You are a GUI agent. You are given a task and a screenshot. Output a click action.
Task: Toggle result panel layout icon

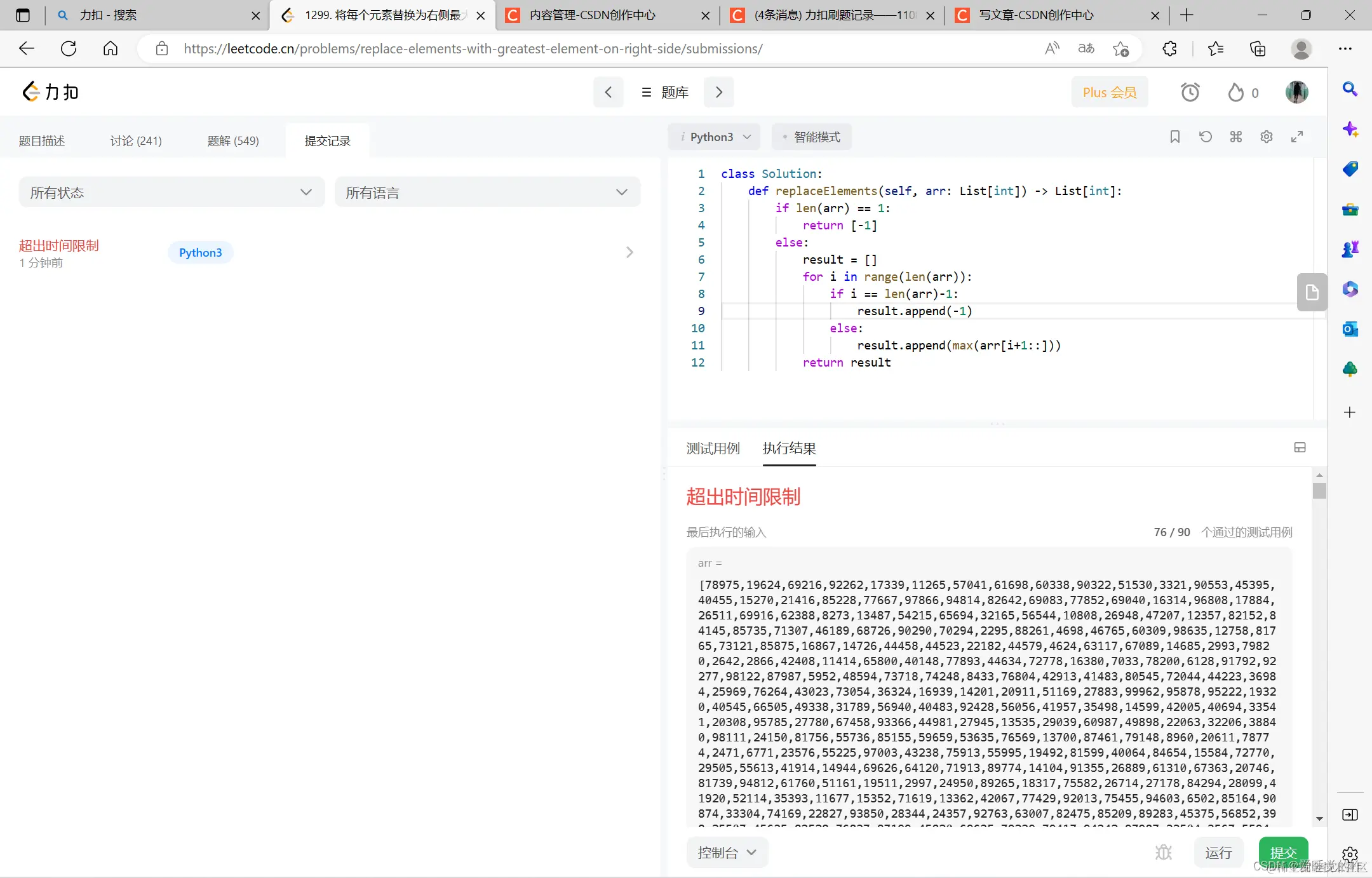tap(1300, 448)
